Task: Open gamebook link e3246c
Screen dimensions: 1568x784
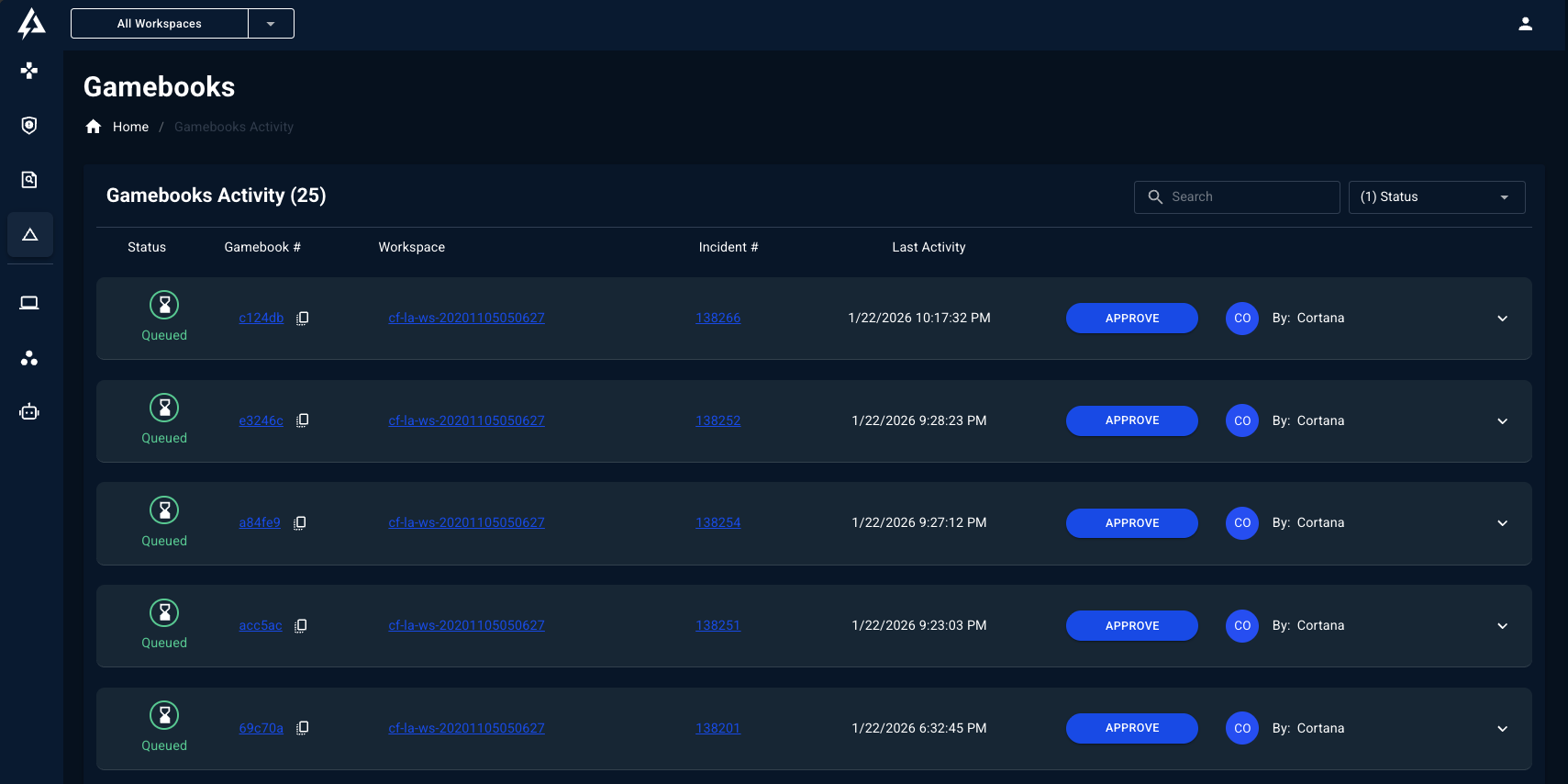Action: point(261,420)
